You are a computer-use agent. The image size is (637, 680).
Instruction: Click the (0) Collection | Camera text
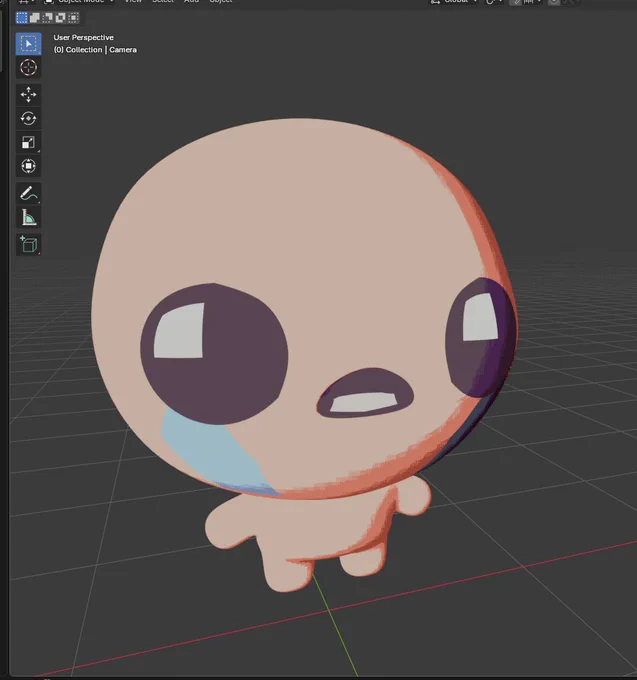click(95, 50)
